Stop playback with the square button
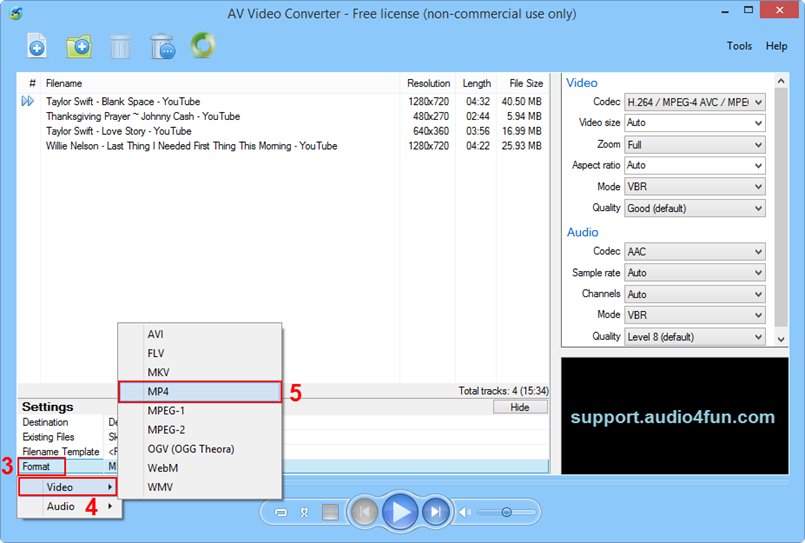 (x=330, y=512)
